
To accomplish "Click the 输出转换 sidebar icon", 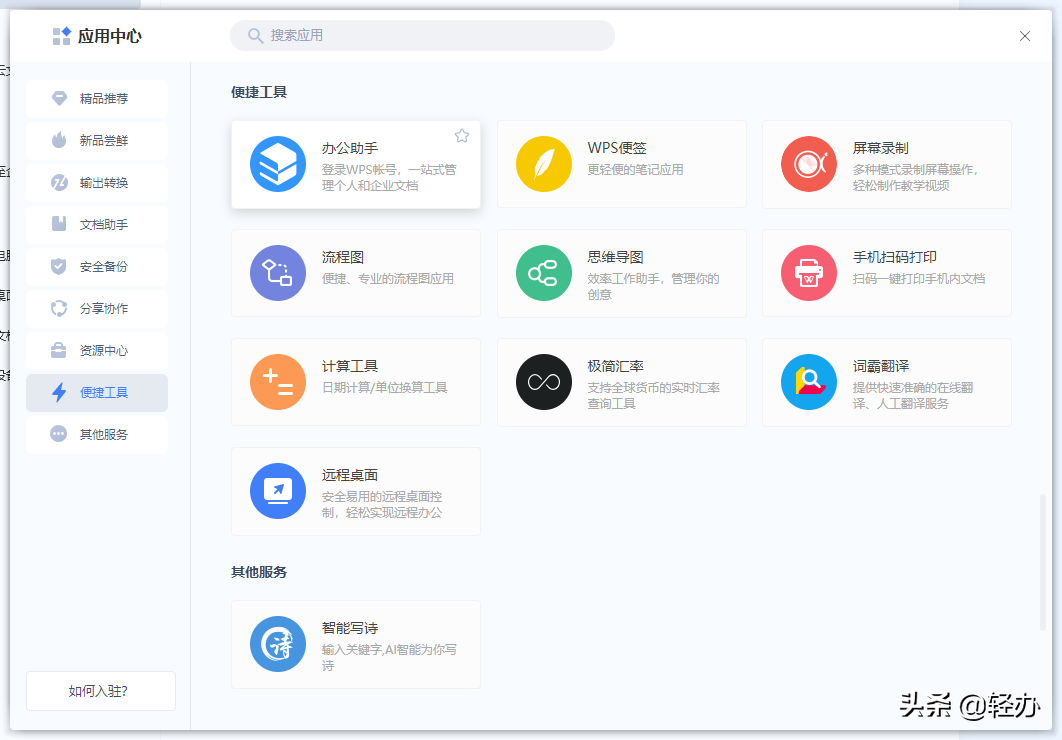I will [x=59, y=182].
